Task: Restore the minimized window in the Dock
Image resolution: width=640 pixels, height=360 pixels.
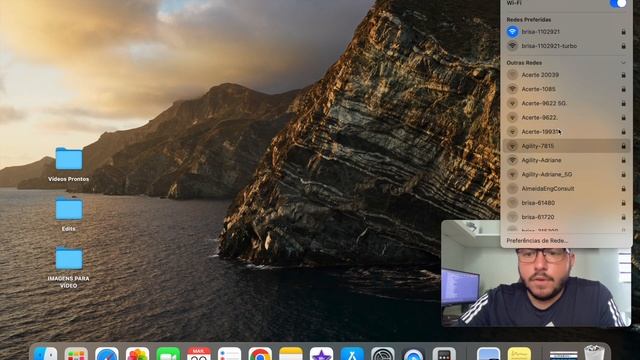Action: click(564, 355)
